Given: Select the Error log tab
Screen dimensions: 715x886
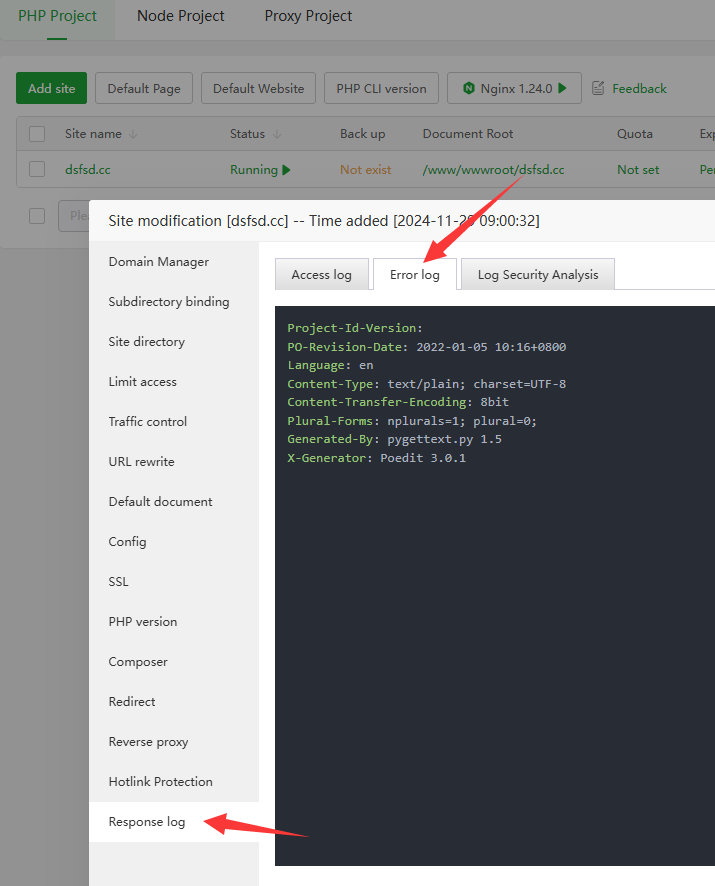Looking at the screenshot, I should point(414,275).
